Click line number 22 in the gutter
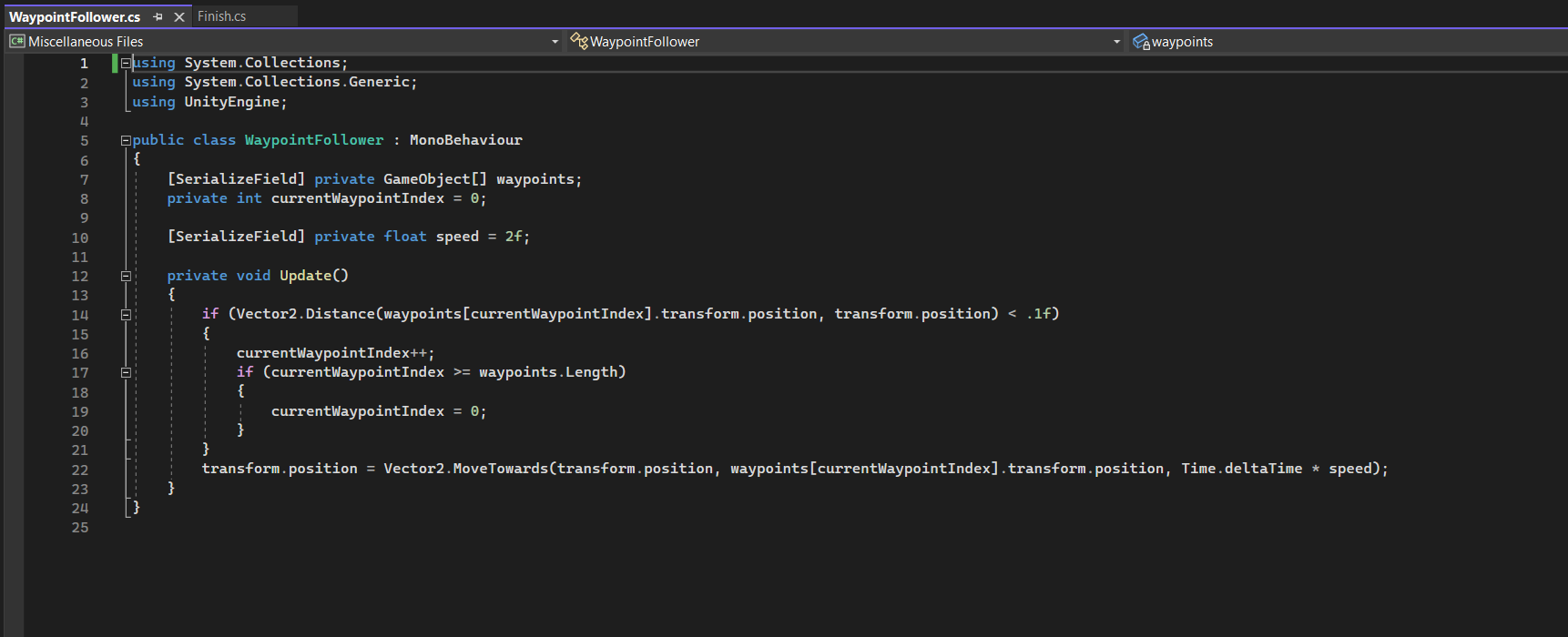 80,470
